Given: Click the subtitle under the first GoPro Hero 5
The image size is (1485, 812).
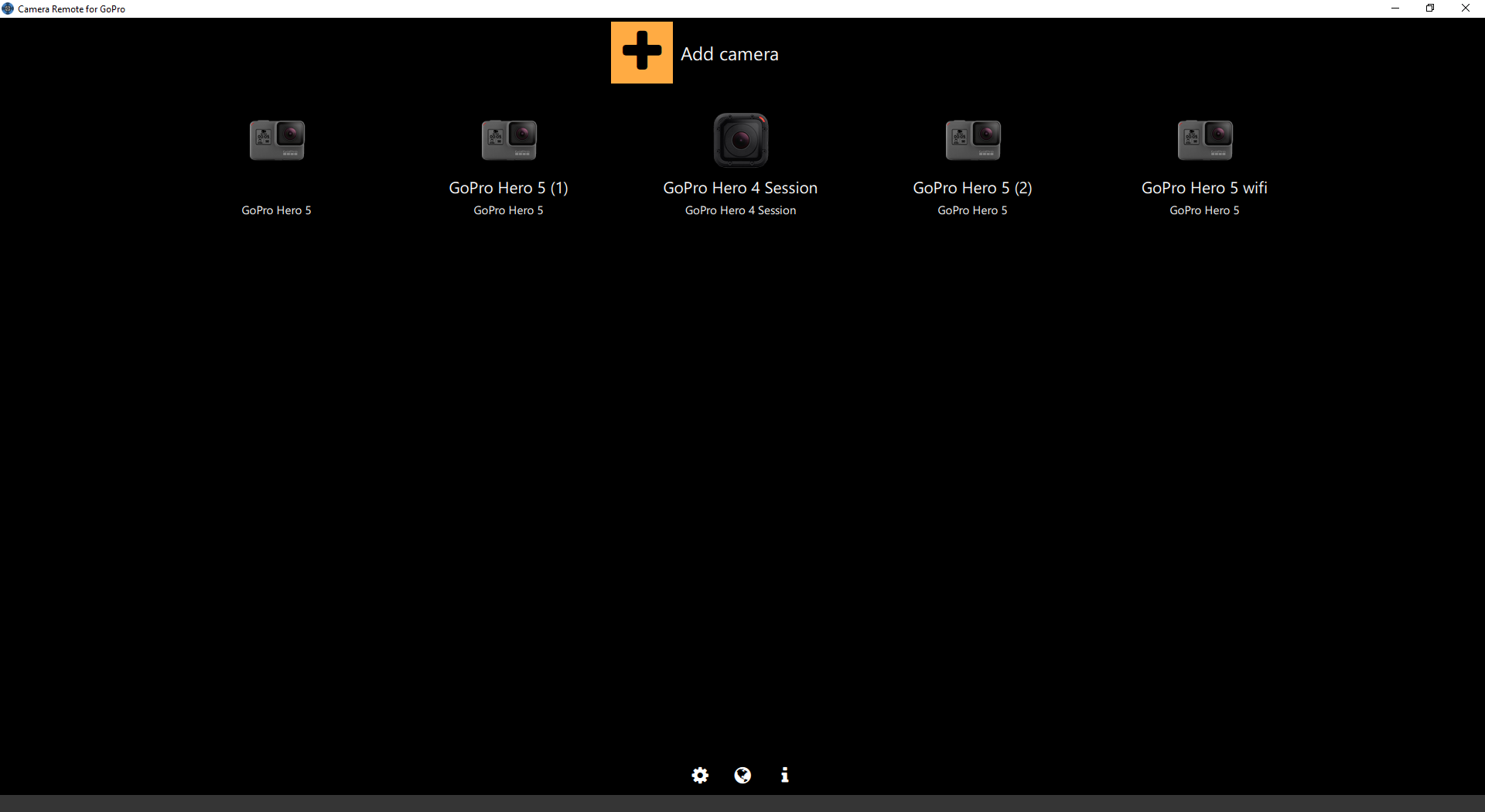Looking at the screenshot, I should 276,210.
